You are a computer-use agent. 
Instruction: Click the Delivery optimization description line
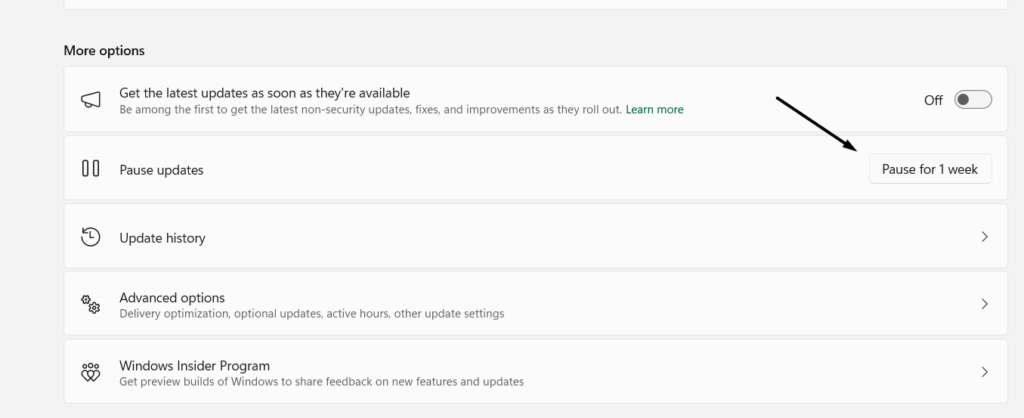point(311,313)
